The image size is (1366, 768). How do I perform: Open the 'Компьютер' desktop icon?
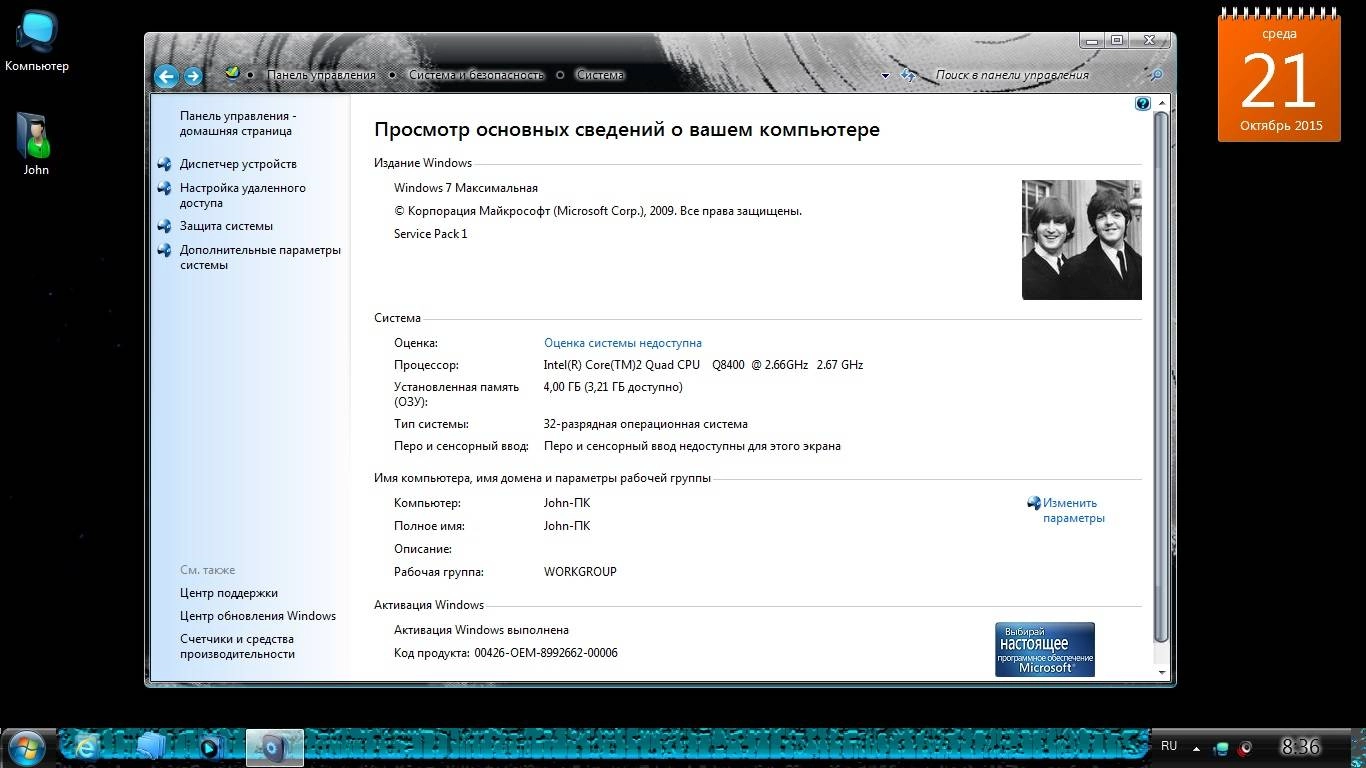pyautogui.click(x=37, y=40)
